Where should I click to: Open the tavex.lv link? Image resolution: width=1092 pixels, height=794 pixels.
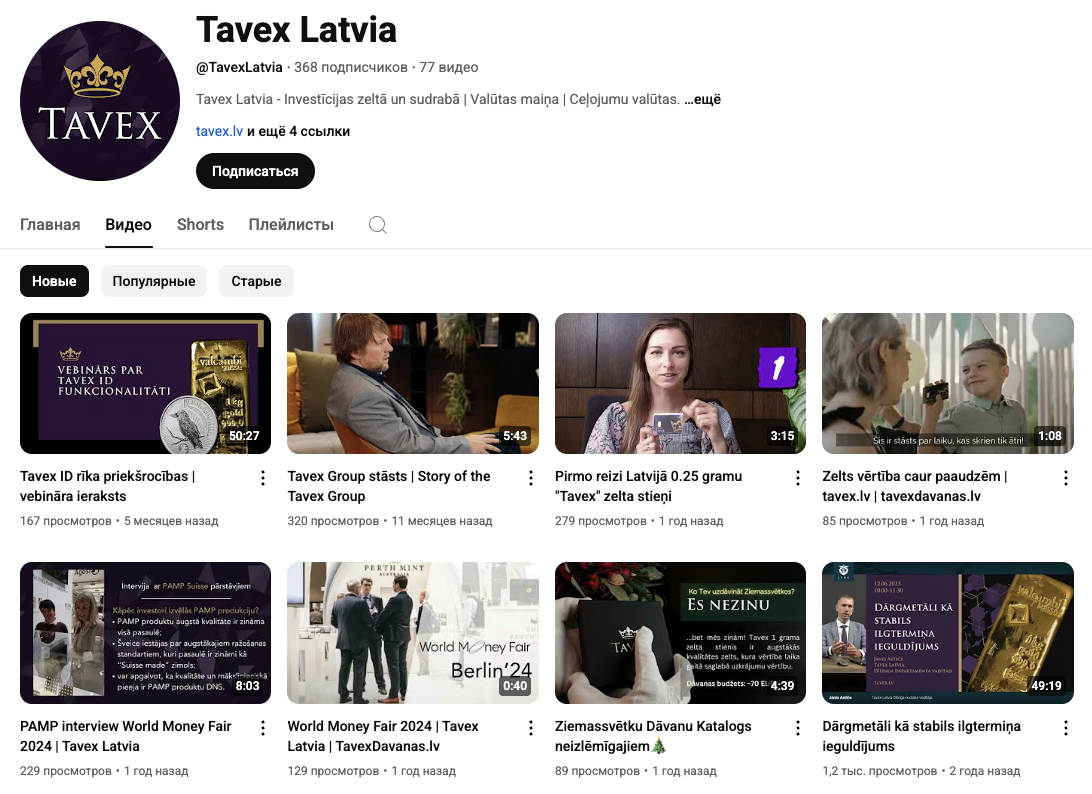click(x=219, y=132)
